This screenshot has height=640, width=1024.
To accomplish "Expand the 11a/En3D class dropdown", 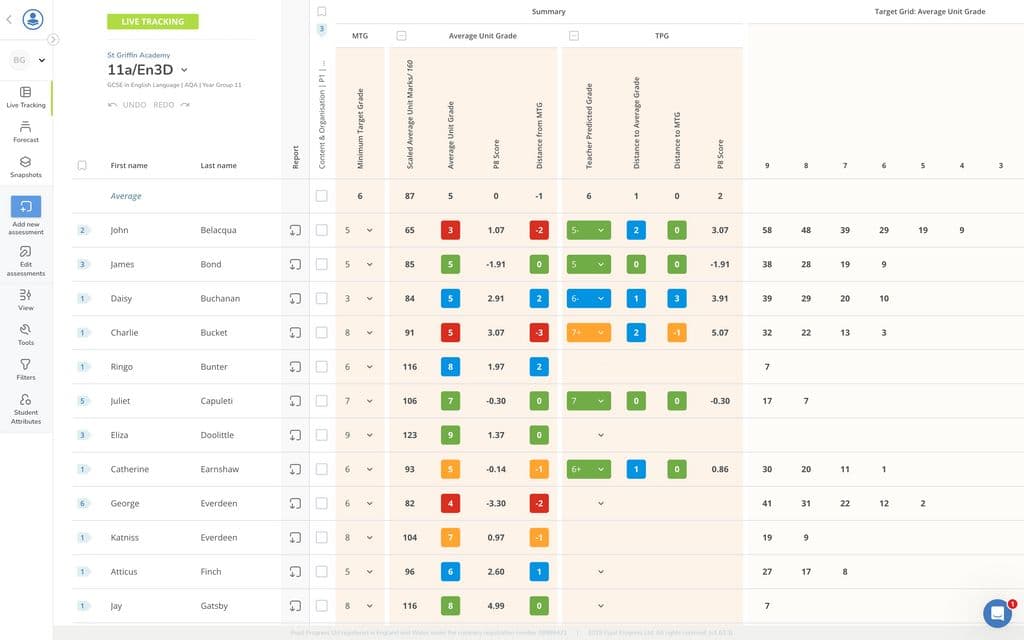I will click(x=184, y=70).
